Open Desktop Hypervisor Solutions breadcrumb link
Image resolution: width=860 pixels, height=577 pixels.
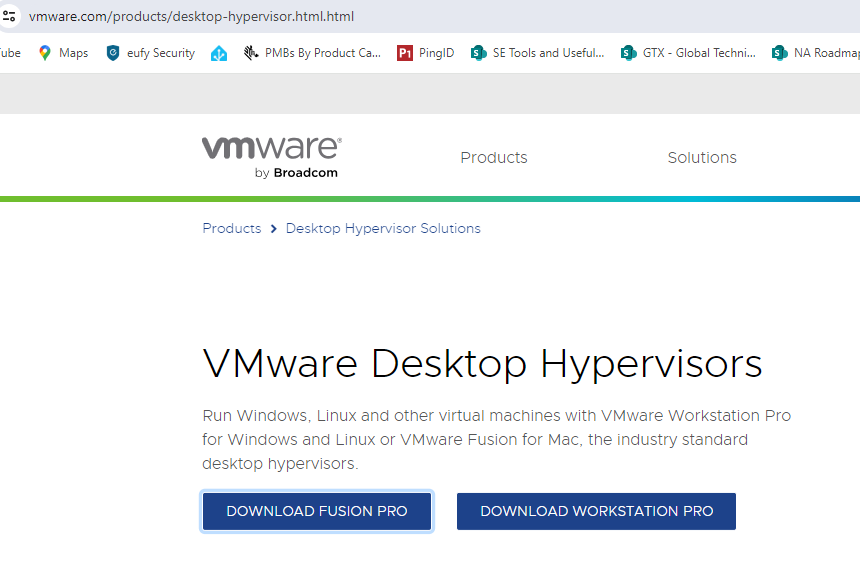383,228
